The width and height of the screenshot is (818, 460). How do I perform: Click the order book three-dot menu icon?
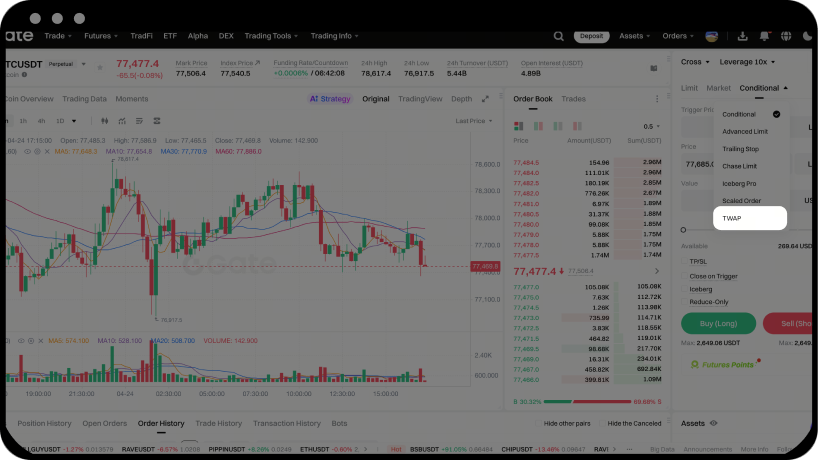pyautogui.click(x=658, y=99)
